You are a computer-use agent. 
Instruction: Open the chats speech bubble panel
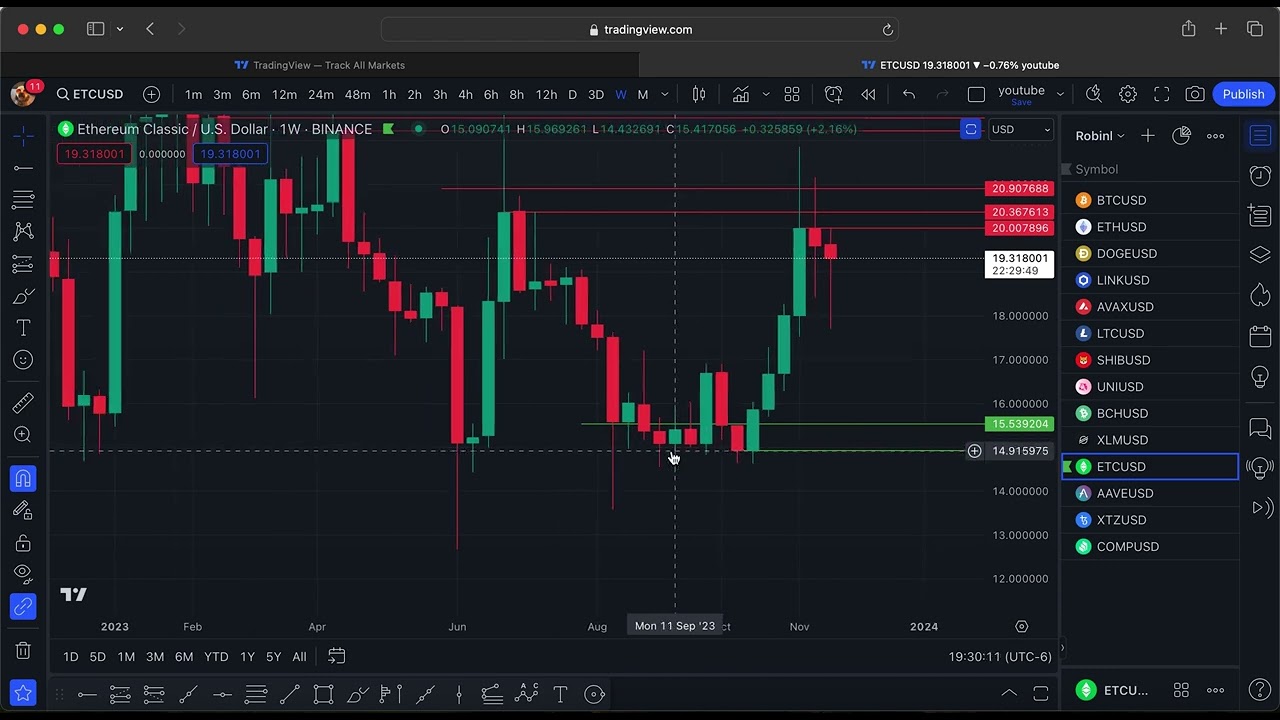tap(1260, 429)
